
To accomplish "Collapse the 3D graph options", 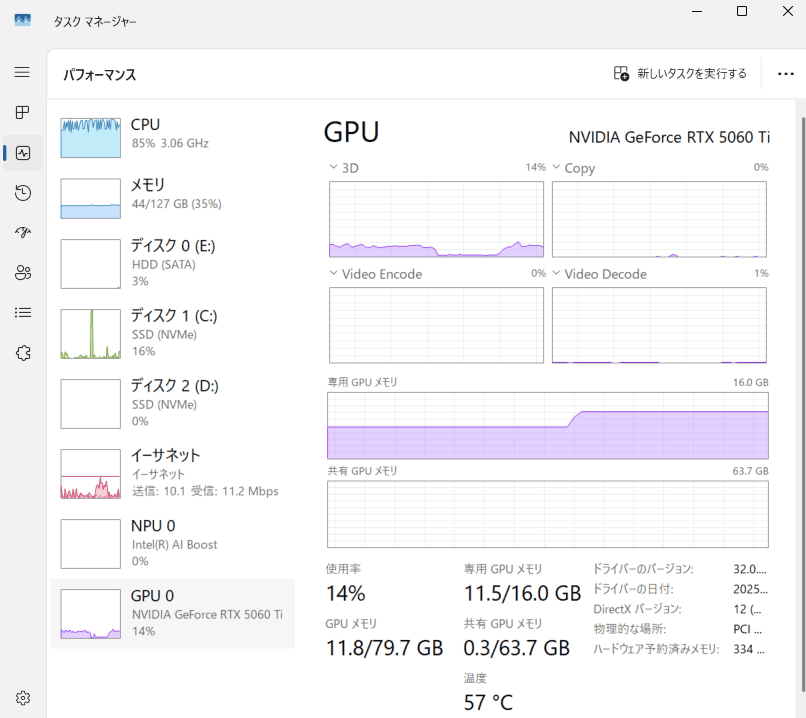I will 332,167.
